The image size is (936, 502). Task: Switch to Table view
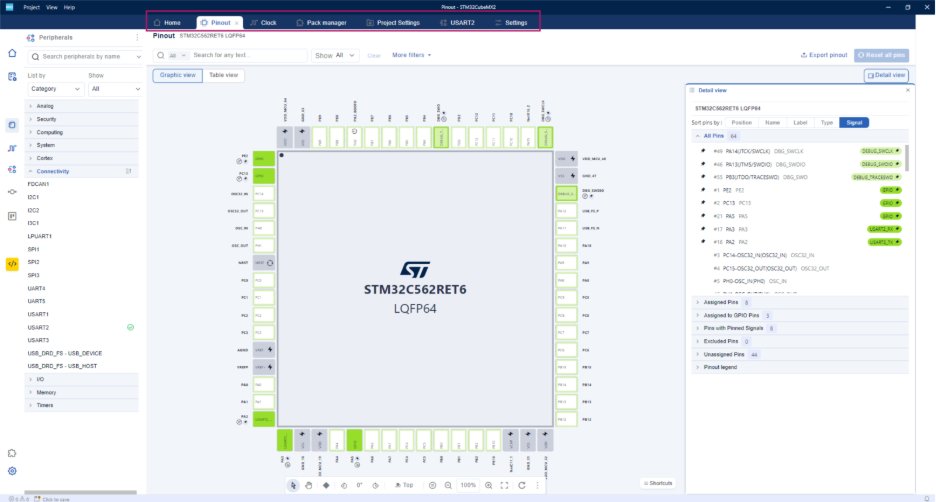point(224,75)
